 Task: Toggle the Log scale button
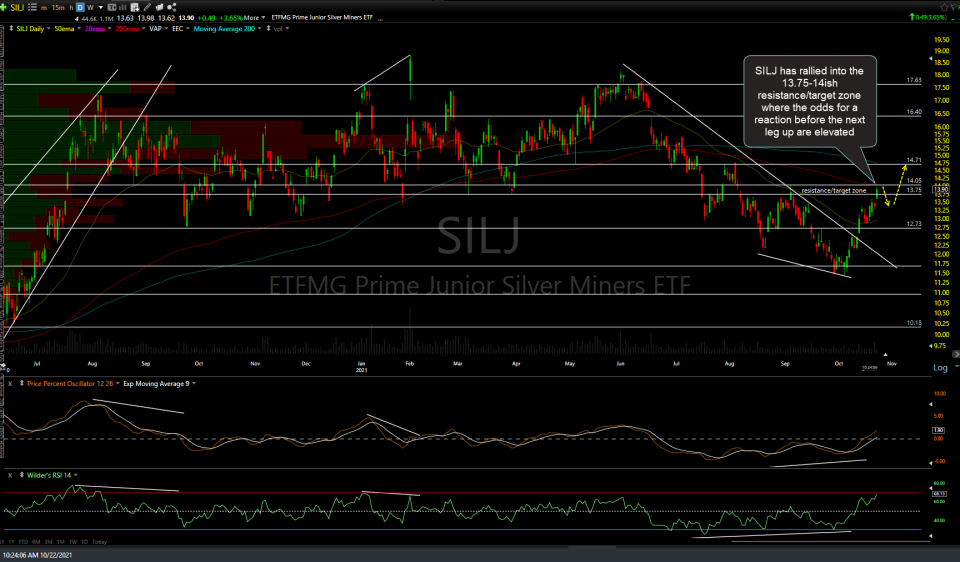click(940, 367)
